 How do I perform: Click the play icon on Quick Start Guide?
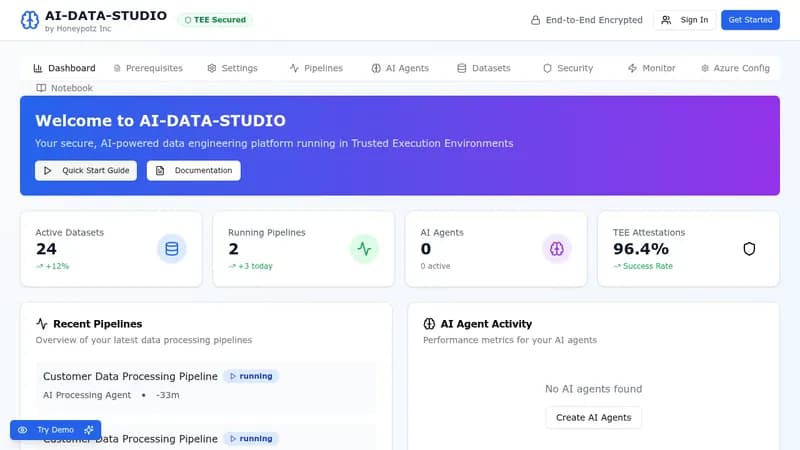[47, 170]
